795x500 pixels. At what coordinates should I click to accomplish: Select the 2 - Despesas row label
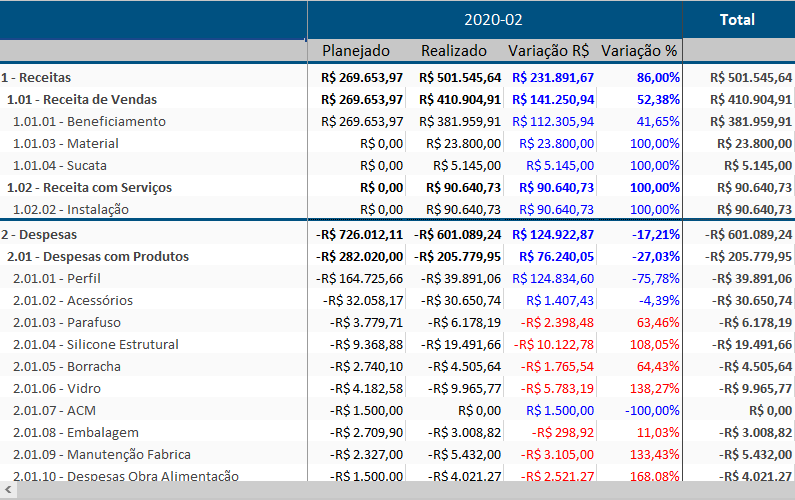point(38,234)
